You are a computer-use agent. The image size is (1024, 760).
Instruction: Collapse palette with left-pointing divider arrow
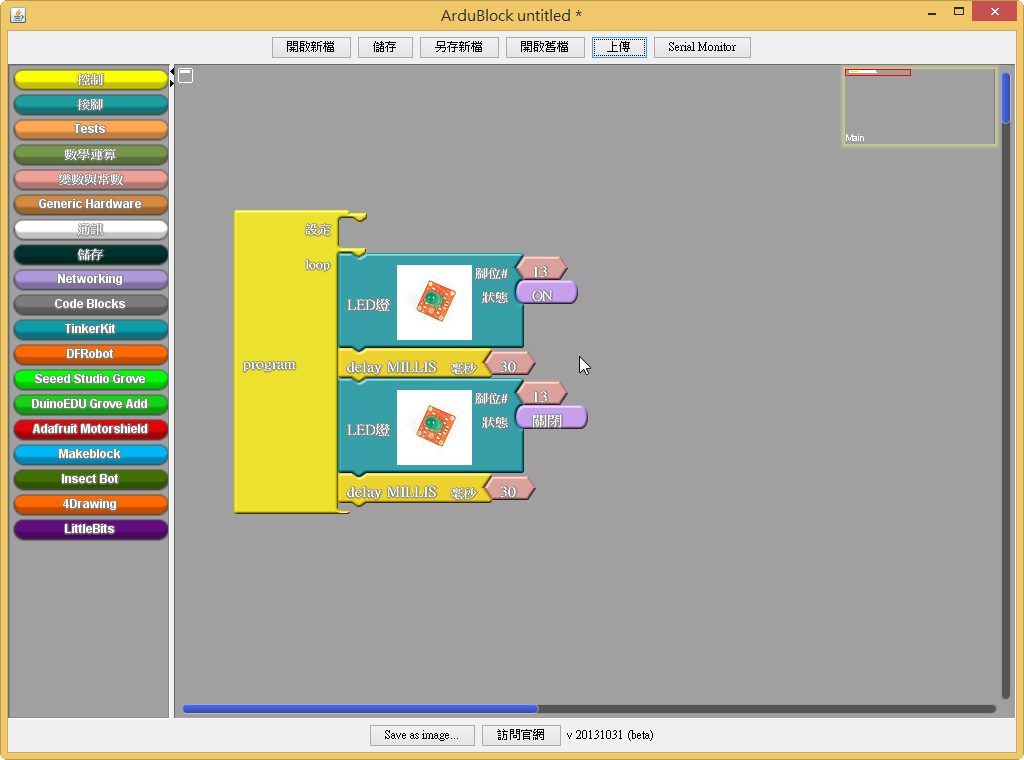tap(172, 72)
